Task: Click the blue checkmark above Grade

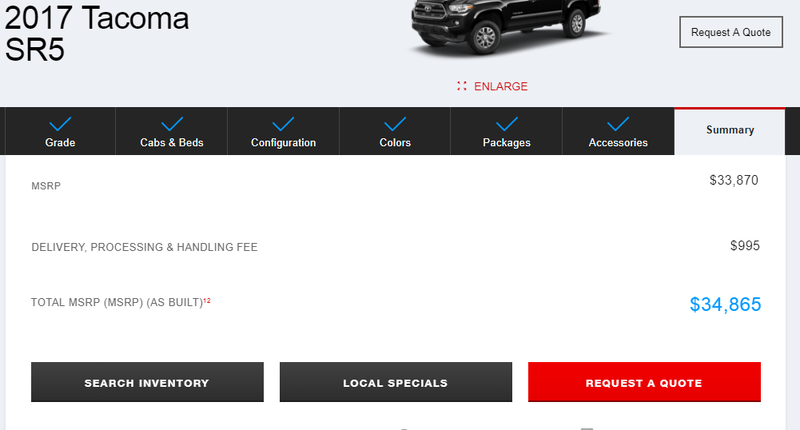Action: (60, 124)
